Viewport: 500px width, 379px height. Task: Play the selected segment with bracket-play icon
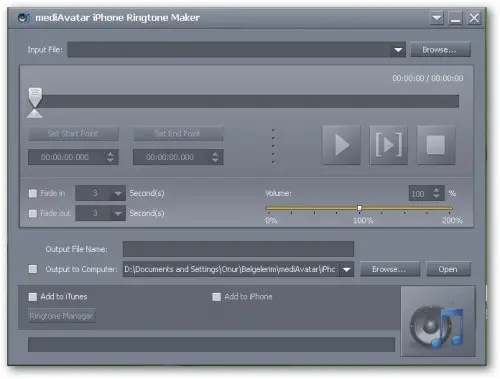pyautogui.click(x=389, y=145)
